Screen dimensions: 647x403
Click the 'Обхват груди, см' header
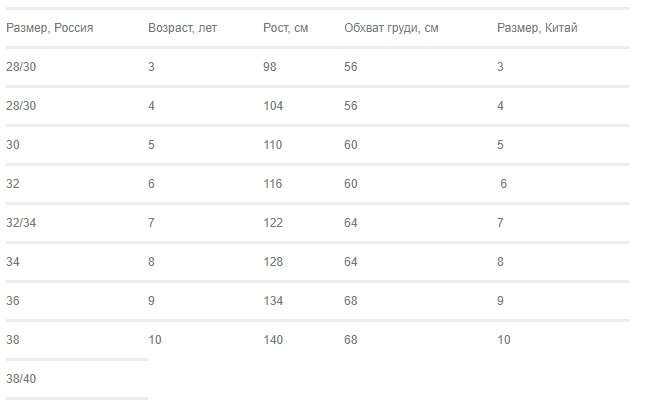click(x=391, y=28)
